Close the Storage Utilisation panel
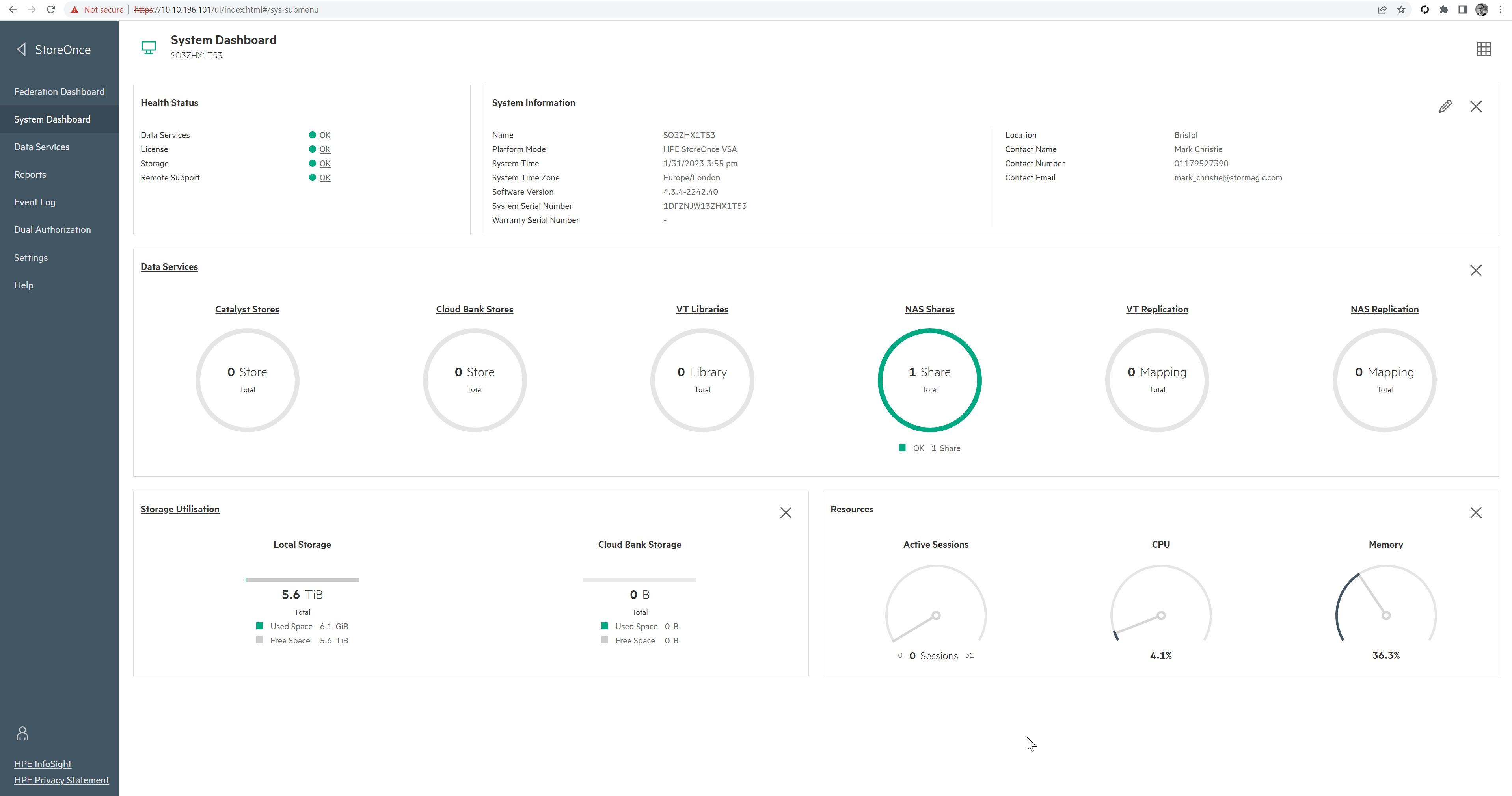The image size is (1512, 796). (x=785, y=512)
